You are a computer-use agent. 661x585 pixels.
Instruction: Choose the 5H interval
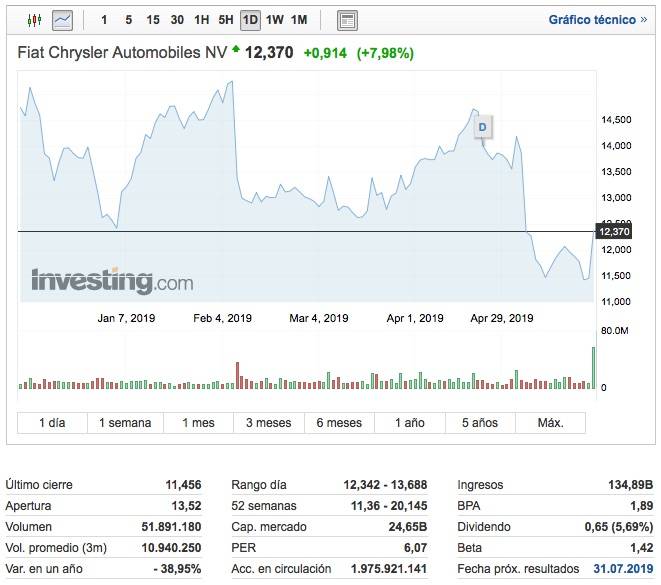[226, 20]
